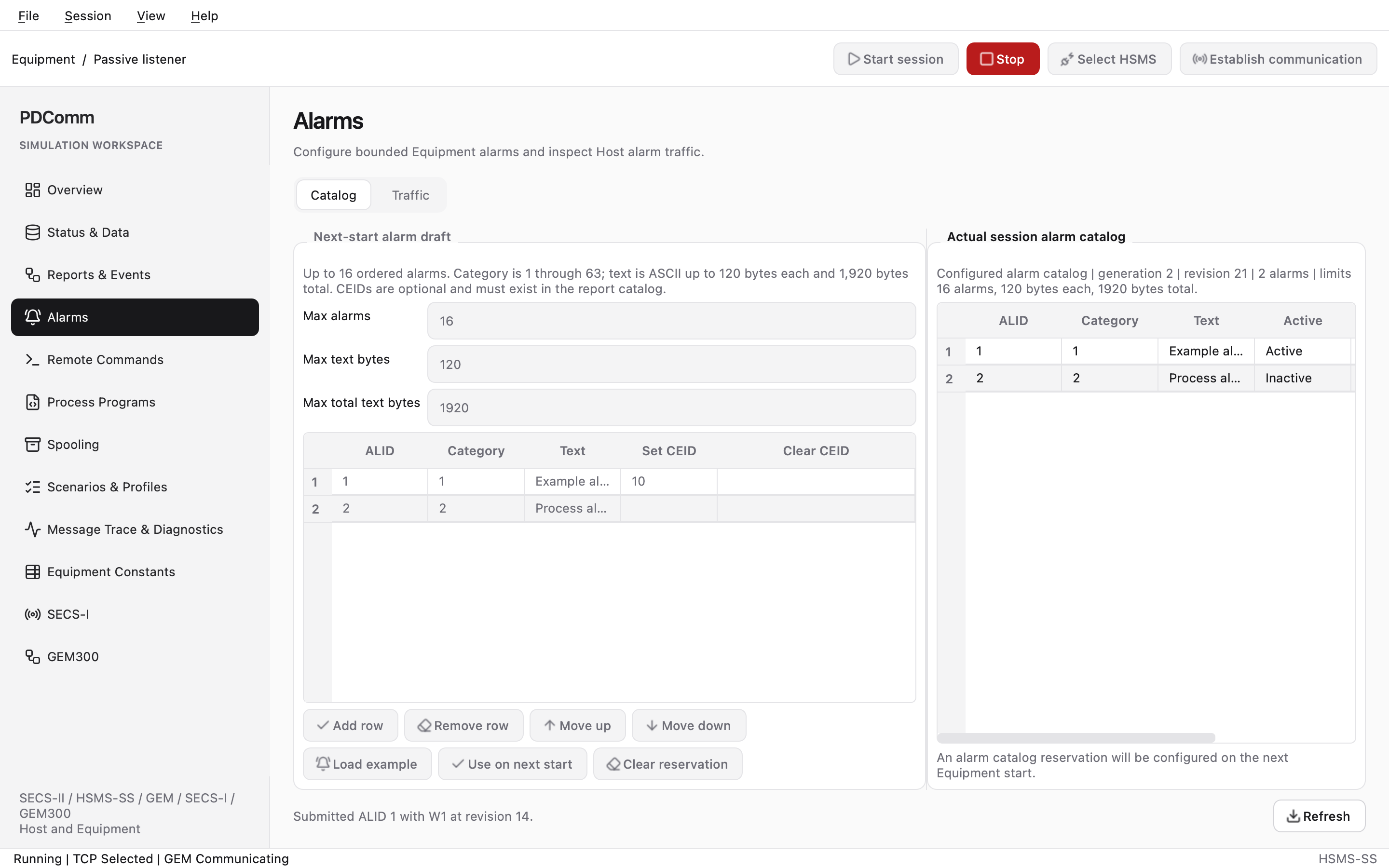Click the Max text bytes field

tap(671, 364)
